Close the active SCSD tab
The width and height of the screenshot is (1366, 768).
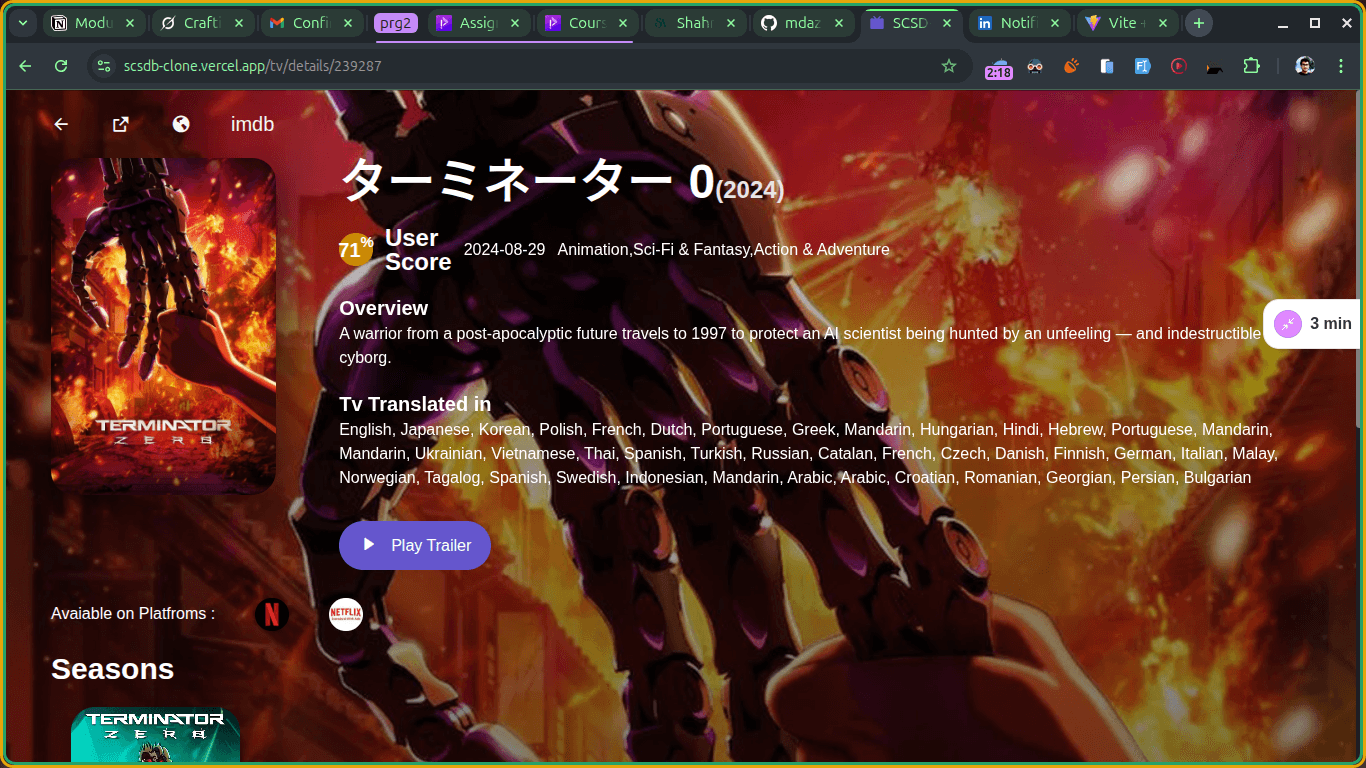(x=947, y=23)
